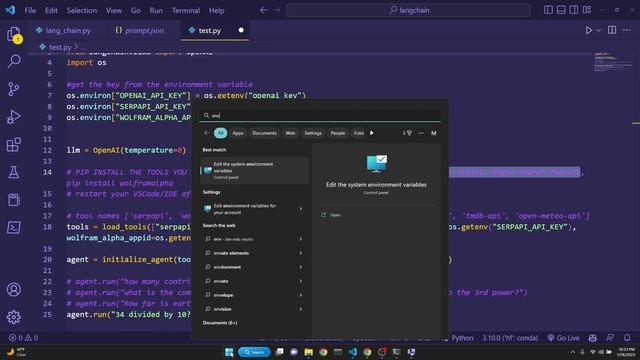Expand the 'environment' web suggestion
Image resolution: width=640 pixels, height=360 pixels.
pos(301,267)
